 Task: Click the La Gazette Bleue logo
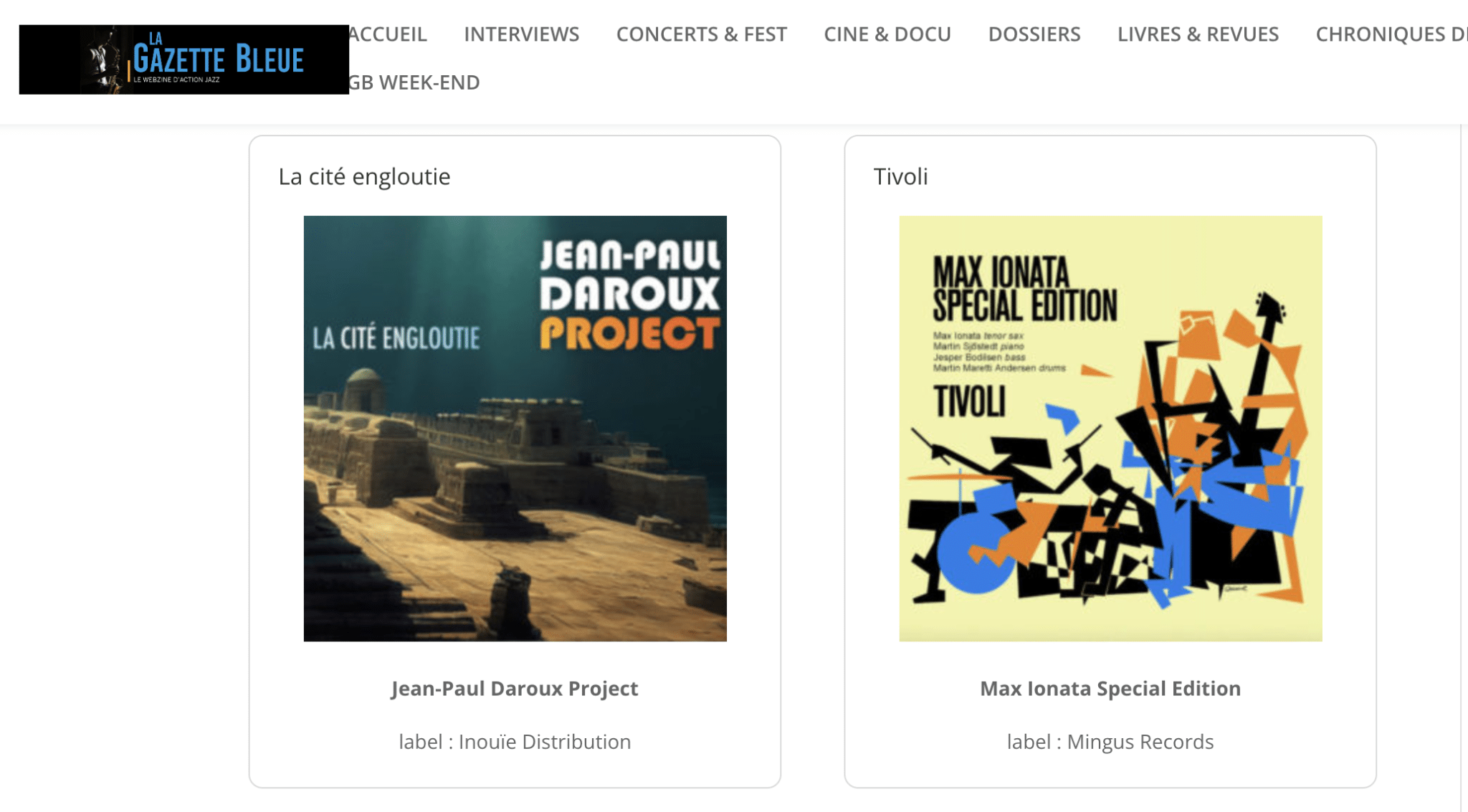tap(184, 59)
